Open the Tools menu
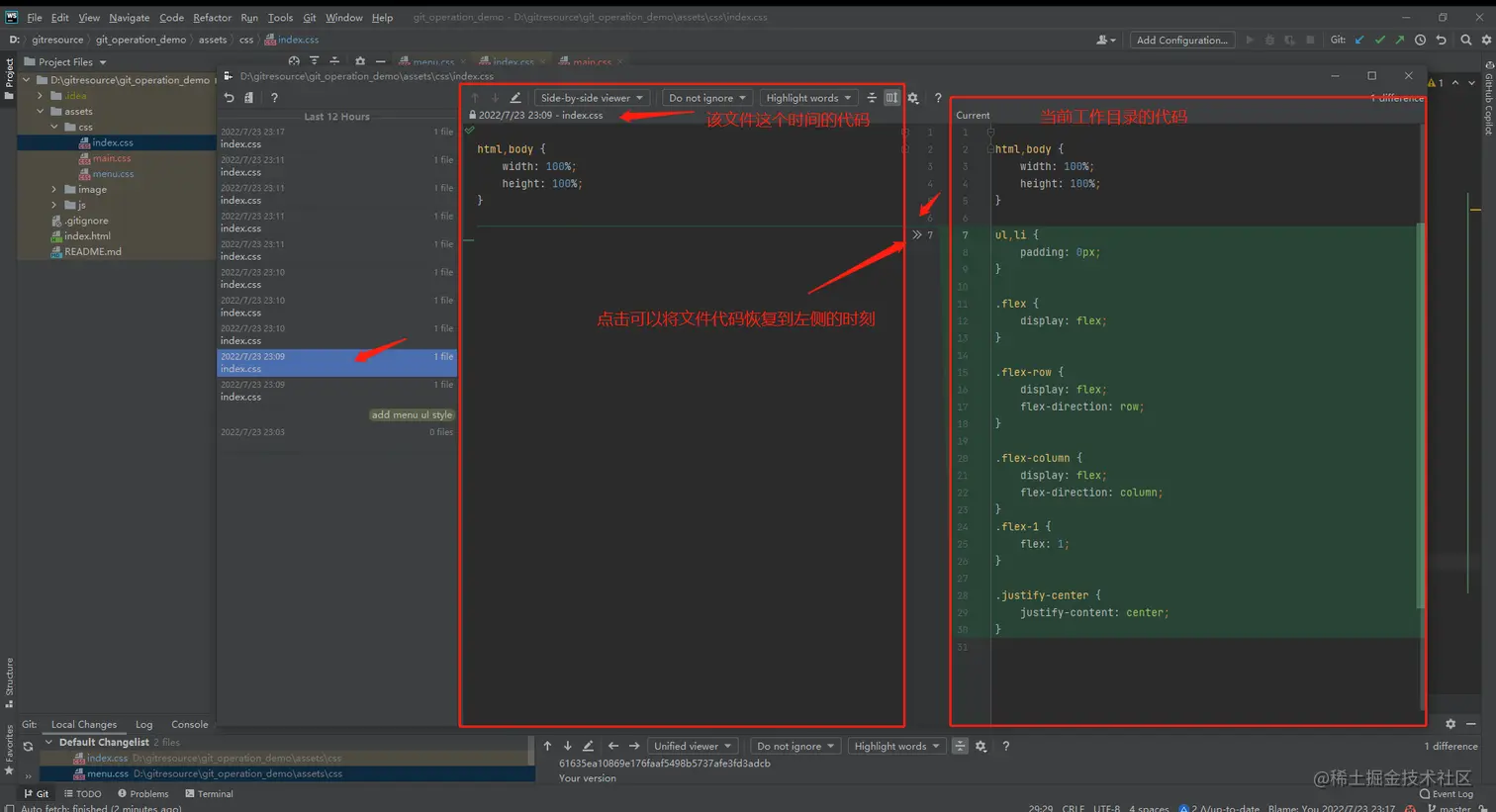The image size is (1496, 812). [x=280, y=18]
